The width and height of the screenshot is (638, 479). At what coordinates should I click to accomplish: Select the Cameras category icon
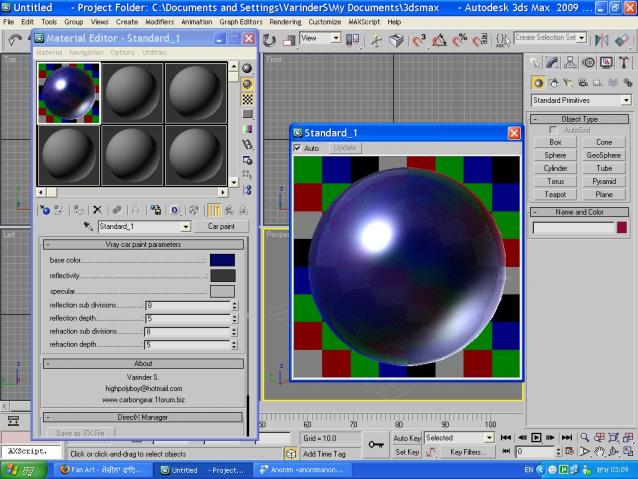click(x=583, y=83)
